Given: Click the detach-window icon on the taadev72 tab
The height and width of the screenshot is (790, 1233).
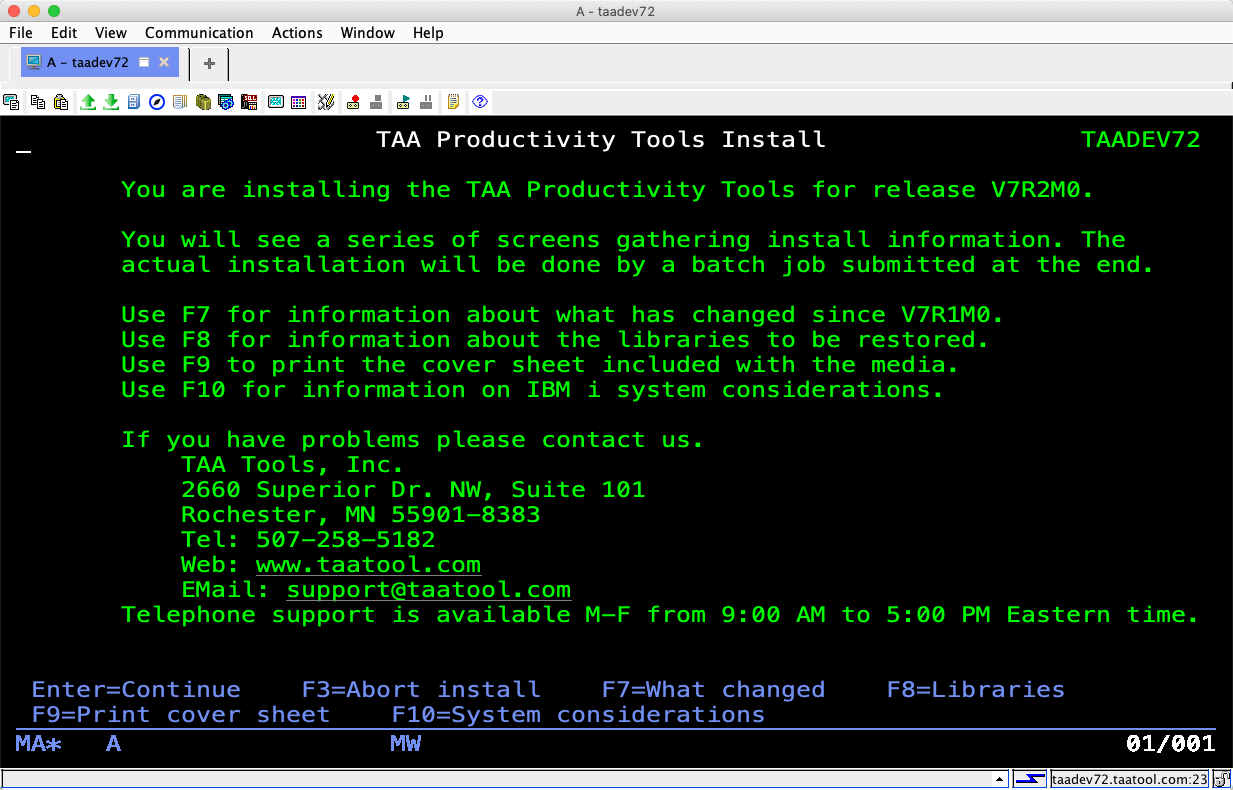Looking at the screenshot, I should [x=144, y=62].
